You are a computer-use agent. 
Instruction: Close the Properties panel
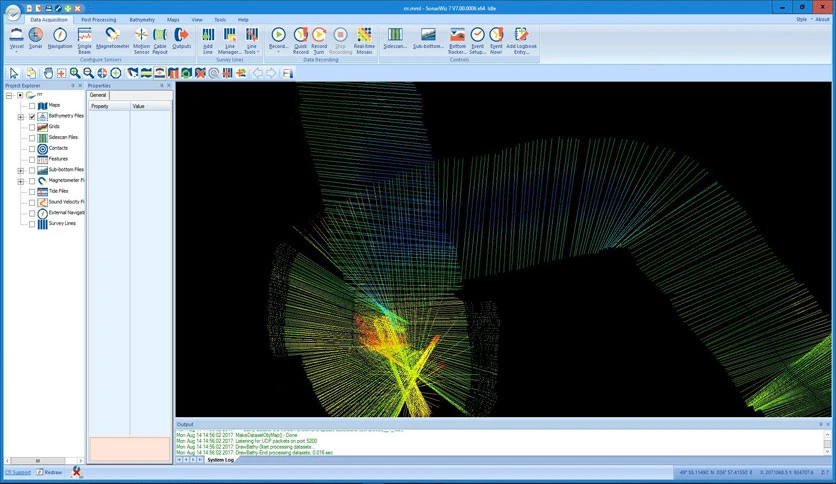pyautogui.click(x=169, y=85)
